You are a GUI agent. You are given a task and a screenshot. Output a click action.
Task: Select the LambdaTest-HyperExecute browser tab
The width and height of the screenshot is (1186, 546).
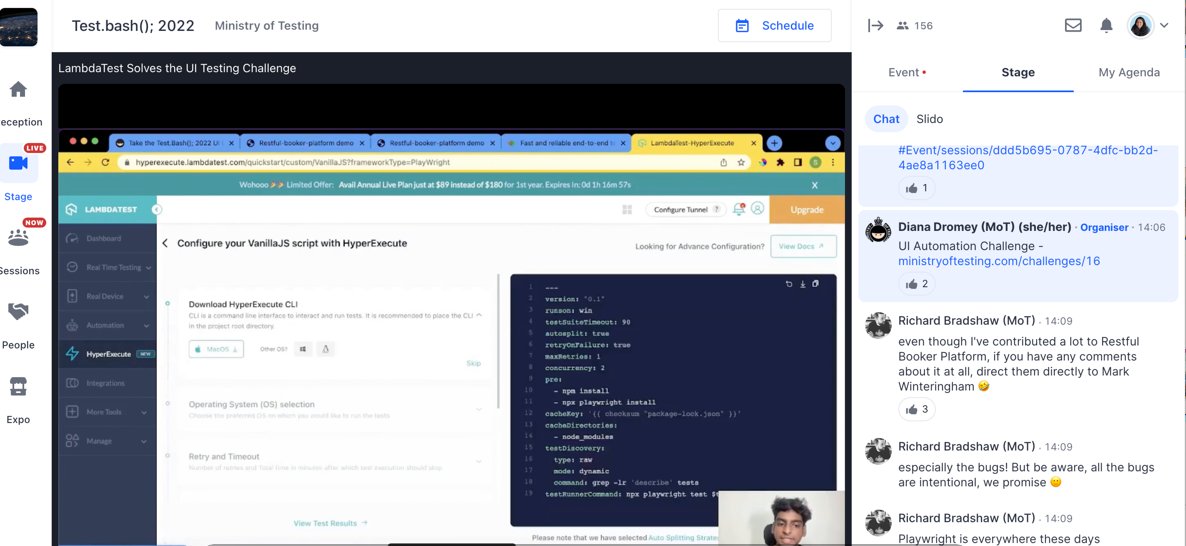(x=697, y=143)
